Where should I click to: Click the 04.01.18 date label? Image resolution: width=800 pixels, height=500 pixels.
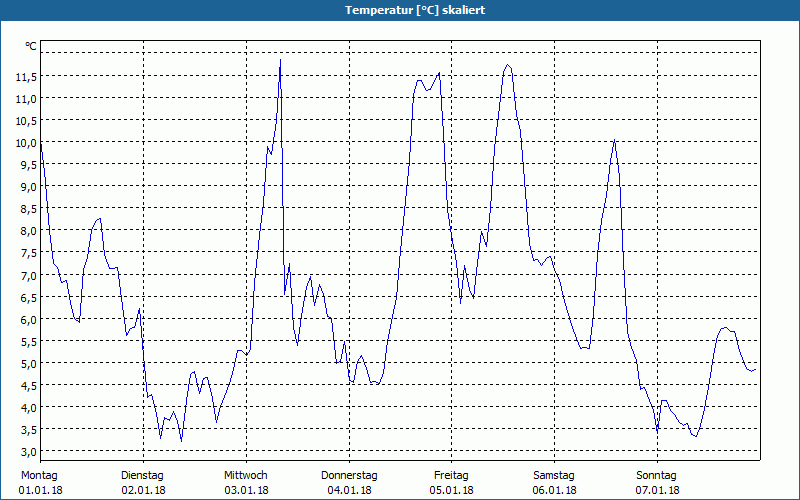[349, 490]
